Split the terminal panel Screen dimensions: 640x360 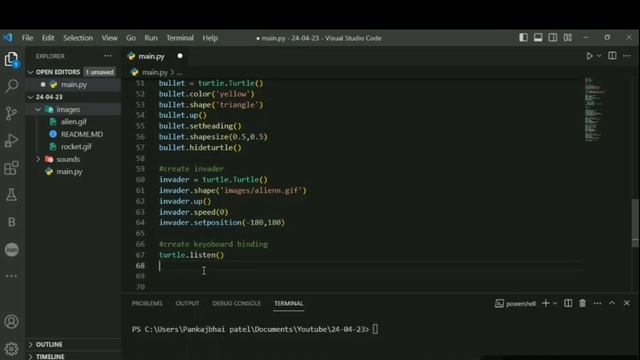(568, 303)
